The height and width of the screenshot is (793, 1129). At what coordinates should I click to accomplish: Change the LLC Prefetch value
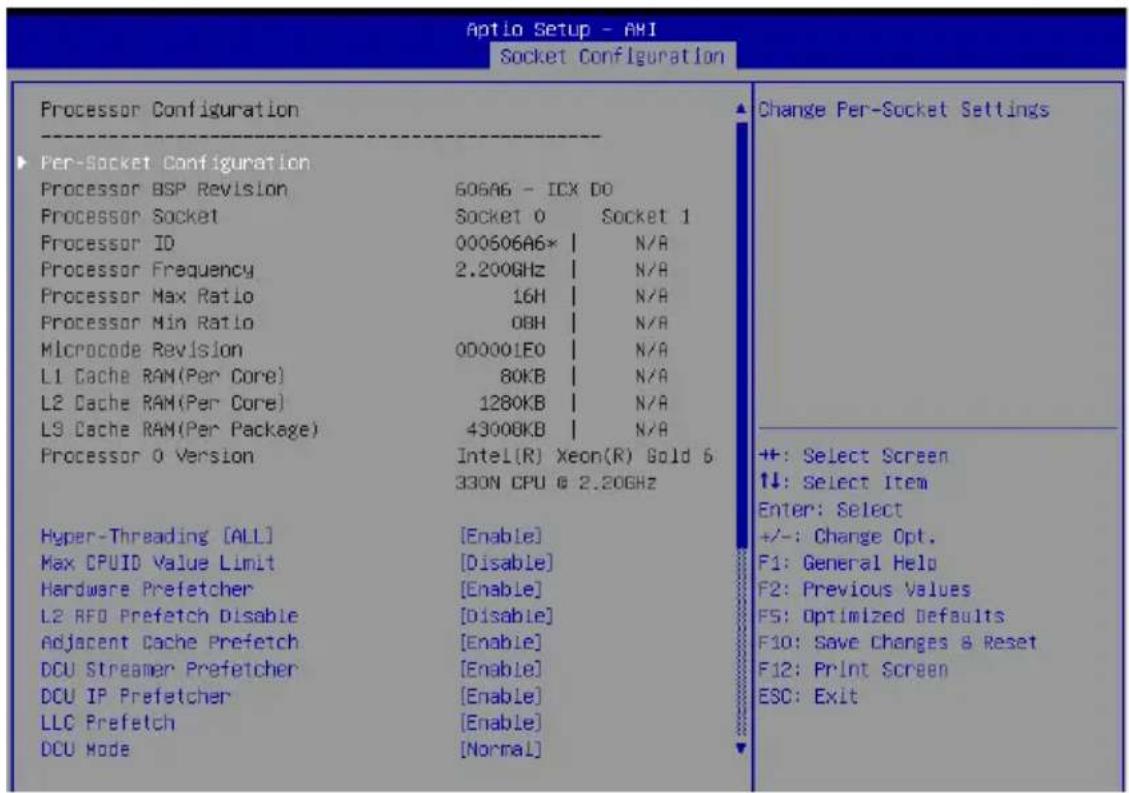[501, 723]
